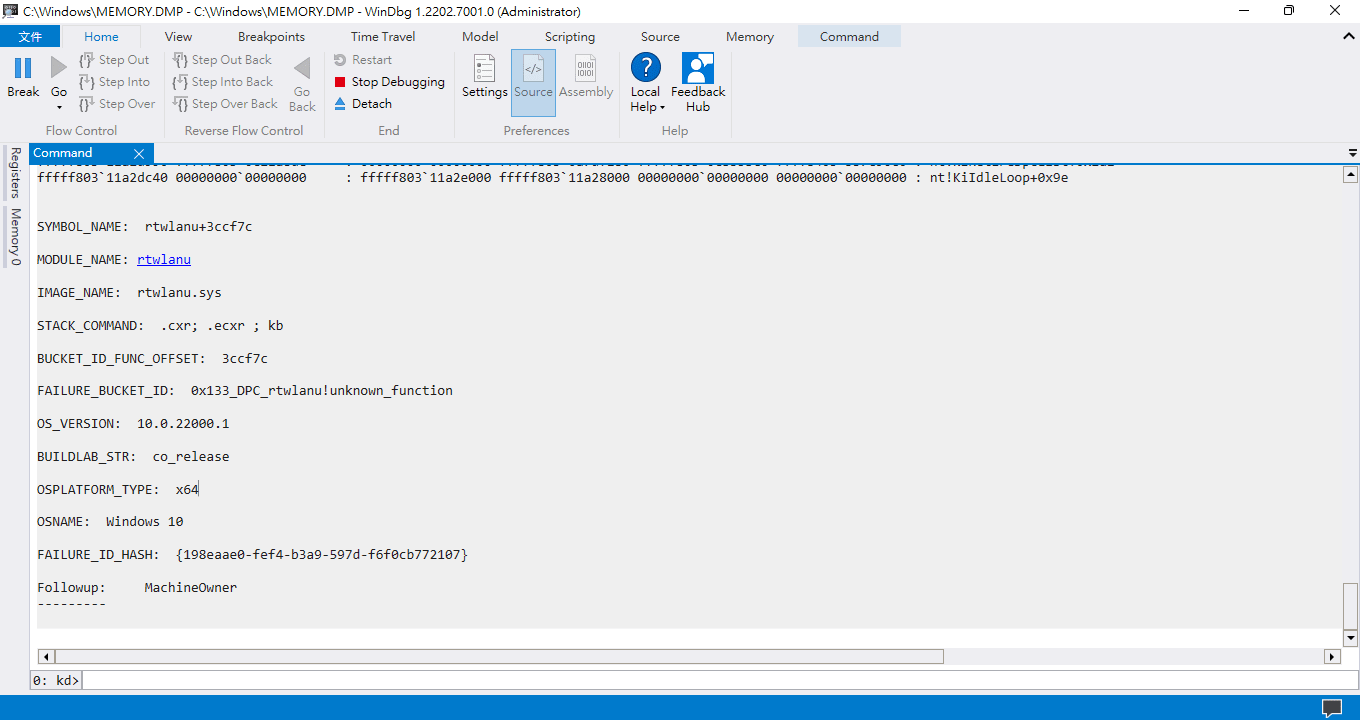The width and height of the screenshot is (1360, 720).
Task: Expand the Local Help dropdown
Action: pos(662,108)
